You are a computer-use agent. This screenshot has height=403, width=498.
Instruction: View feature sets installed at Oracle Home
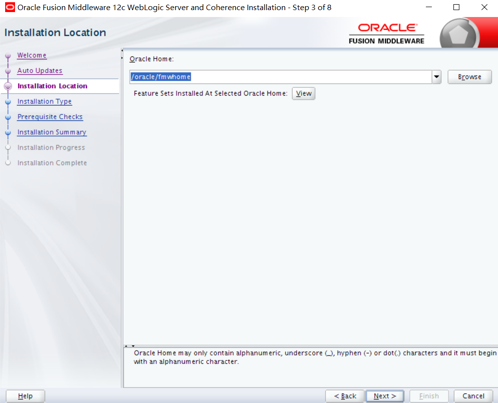304,94
